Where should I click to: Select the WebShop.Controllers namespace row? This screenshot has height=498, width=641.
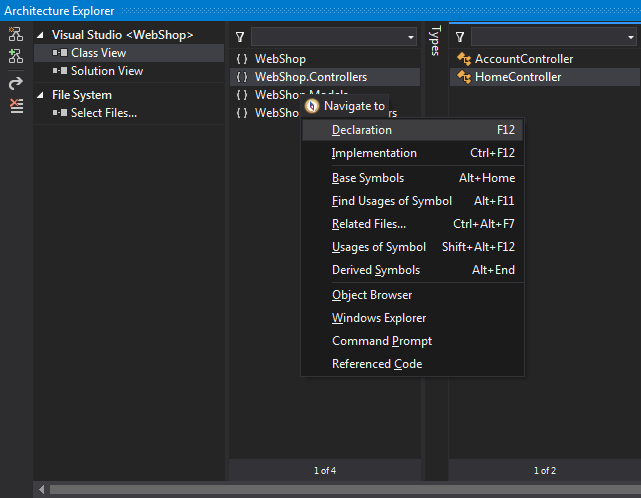(x=325, y=77)
